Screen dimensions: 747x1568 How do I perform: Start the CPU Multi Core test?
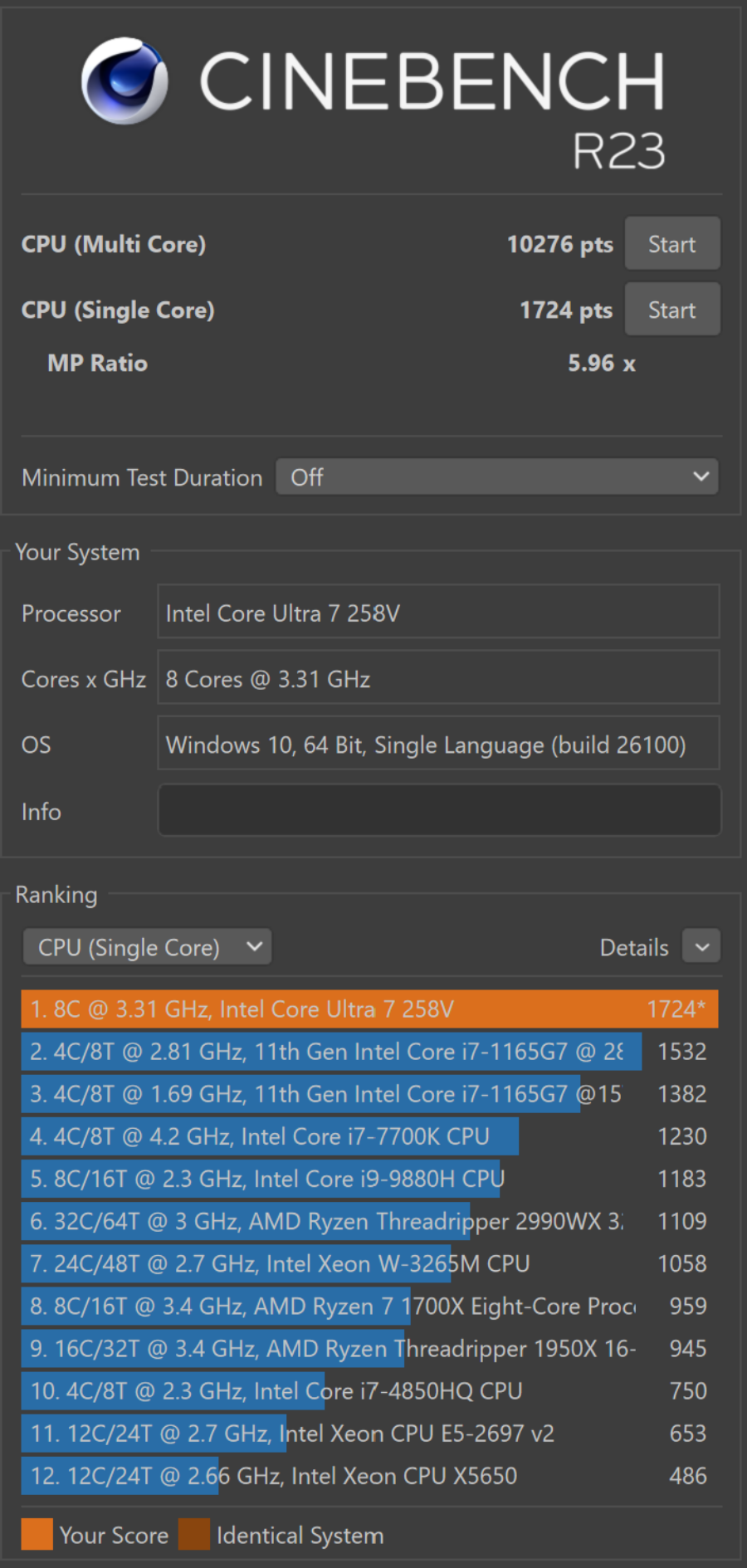pyautogui.click(x=671, y=244)
